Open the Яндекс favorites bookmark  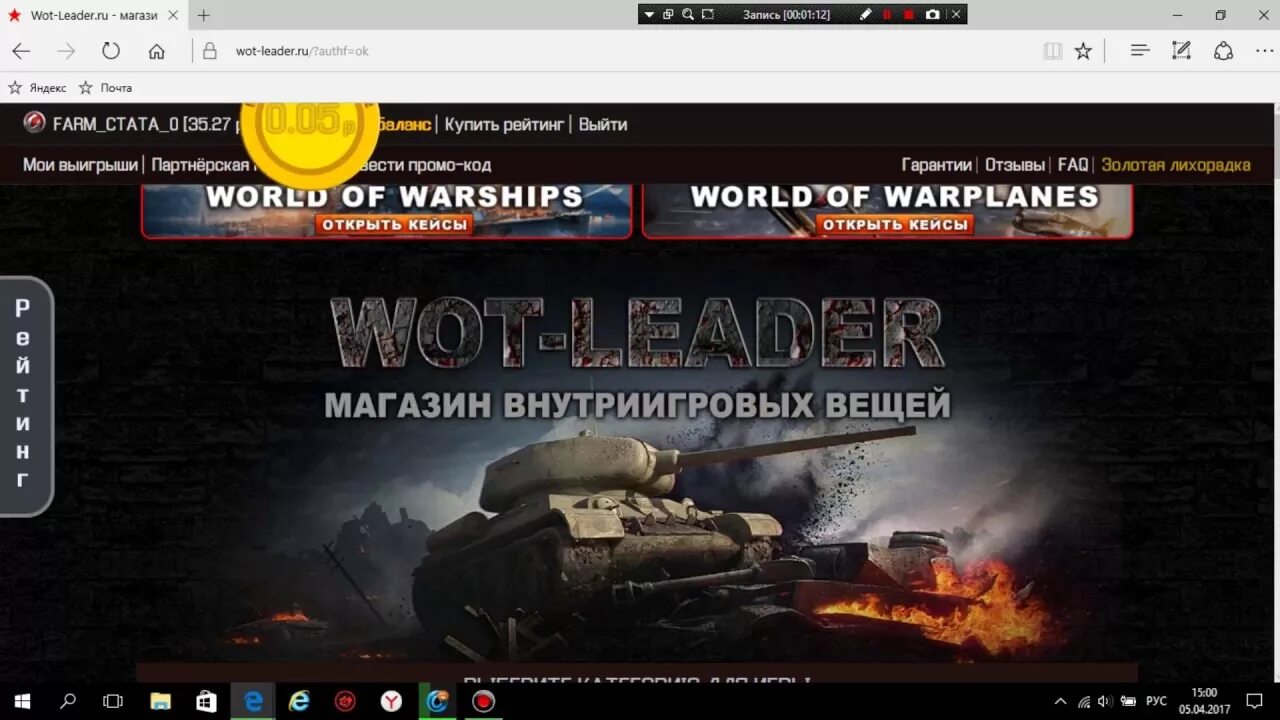click(38, 88)
